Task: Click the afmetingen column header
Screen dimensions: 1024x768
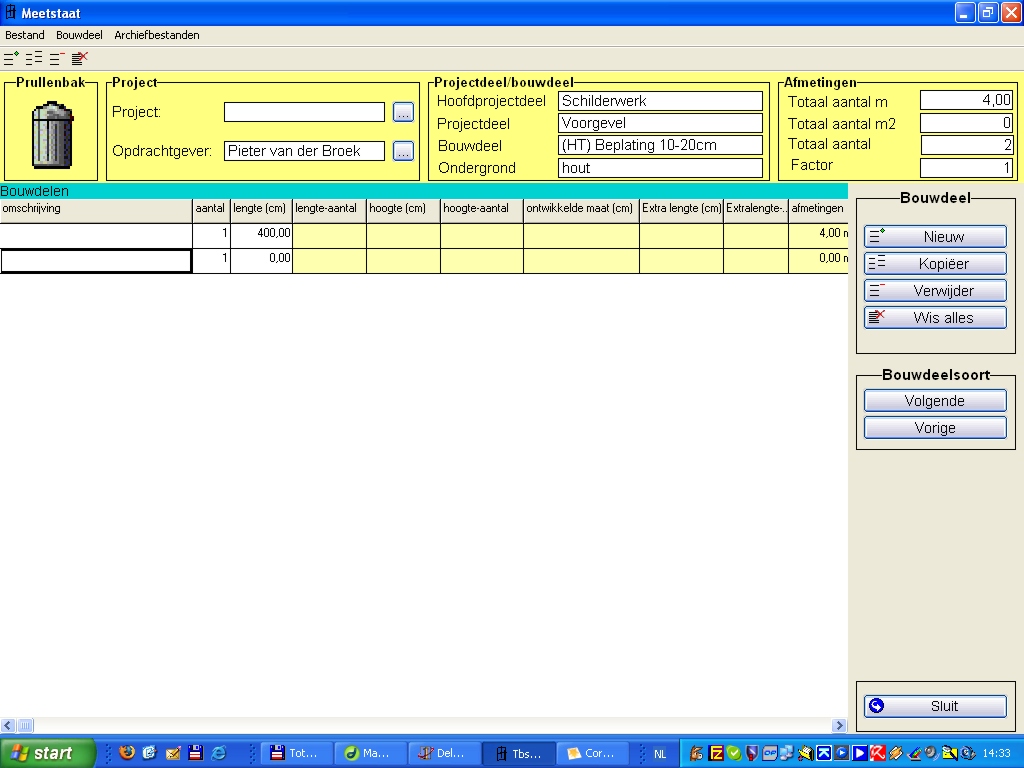Action: click(x=818, y=211)
